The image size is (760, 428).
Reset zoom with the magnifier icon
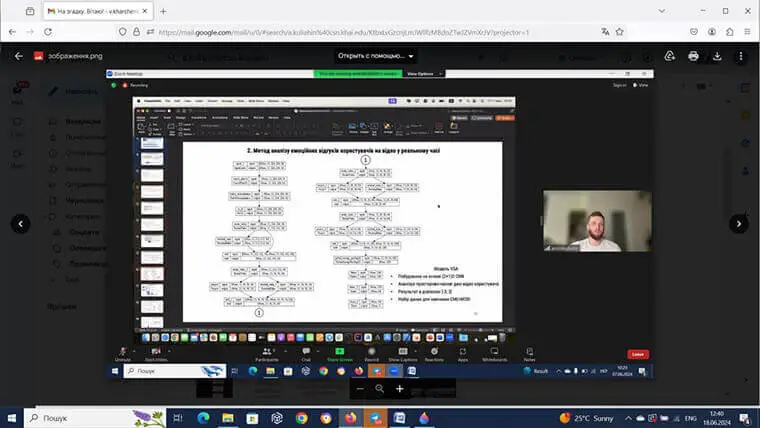(380, 388)
